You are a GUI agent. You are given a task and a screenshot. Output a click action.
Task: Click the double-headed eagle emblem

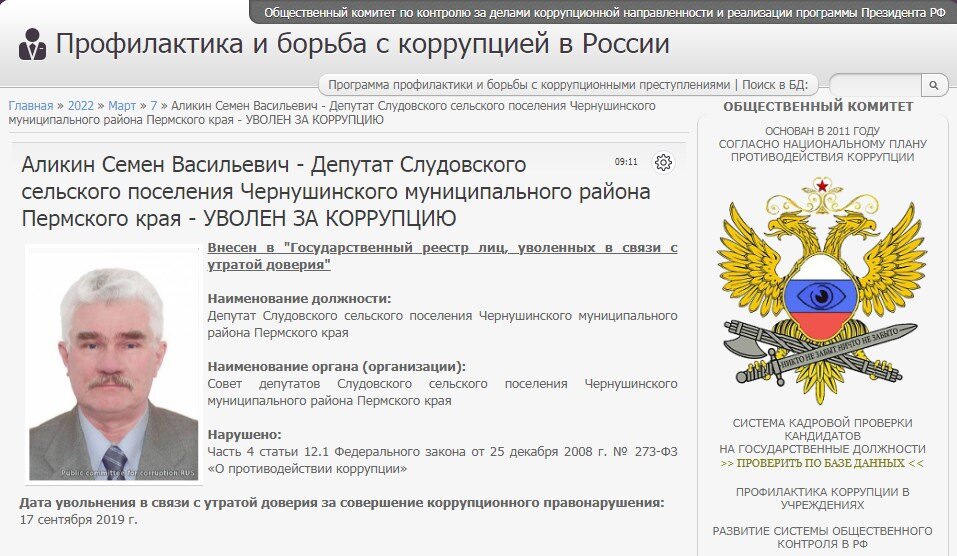[x=822, y=291]
